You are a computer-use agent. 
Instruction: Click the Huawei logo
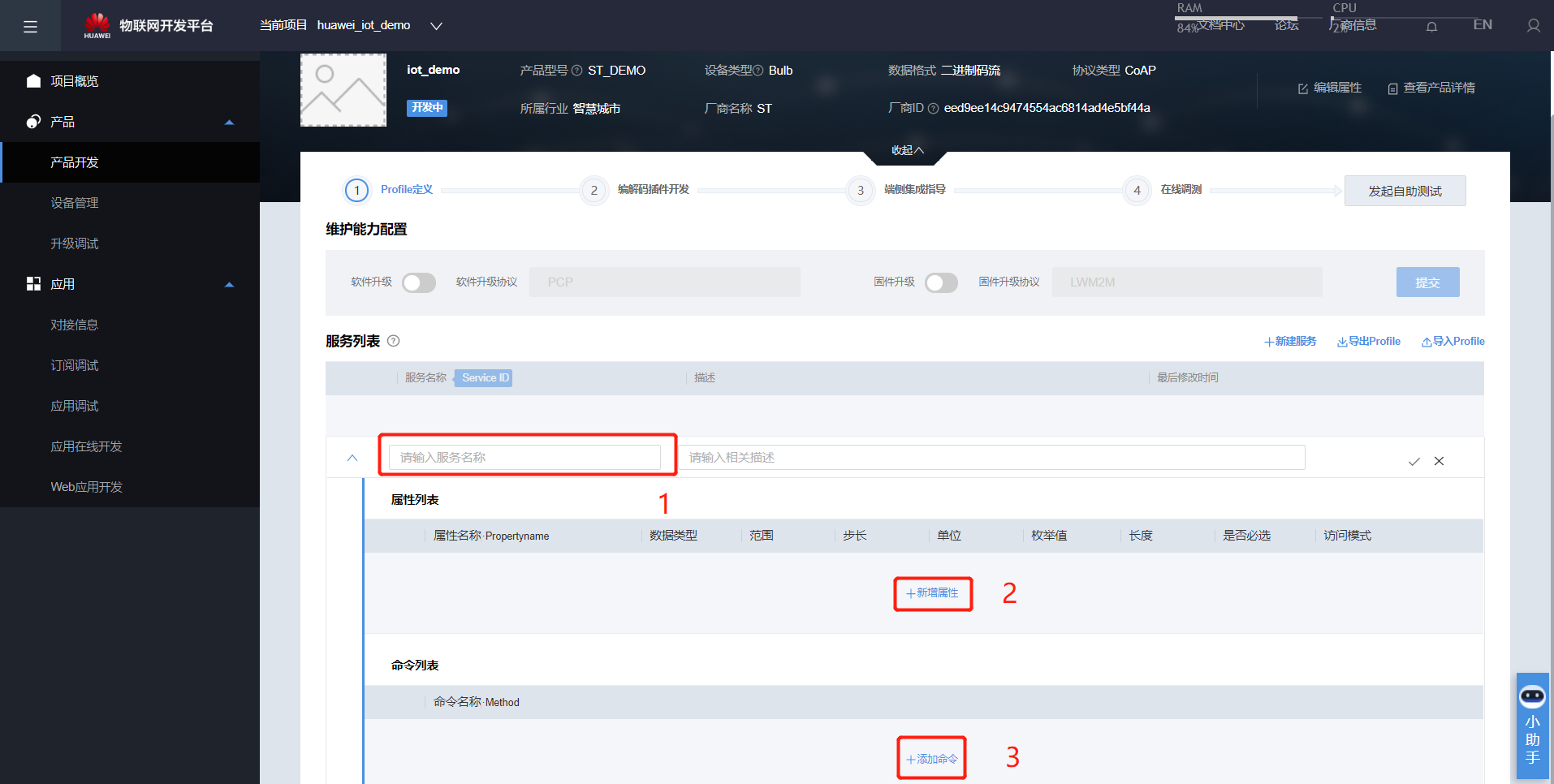[97, 25]
